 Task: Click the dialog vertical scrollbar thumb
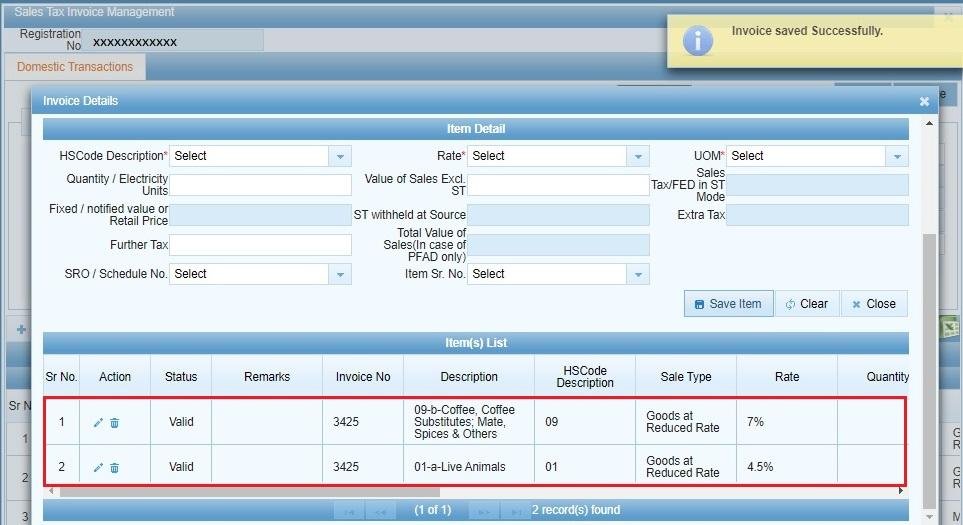point(929,370)
